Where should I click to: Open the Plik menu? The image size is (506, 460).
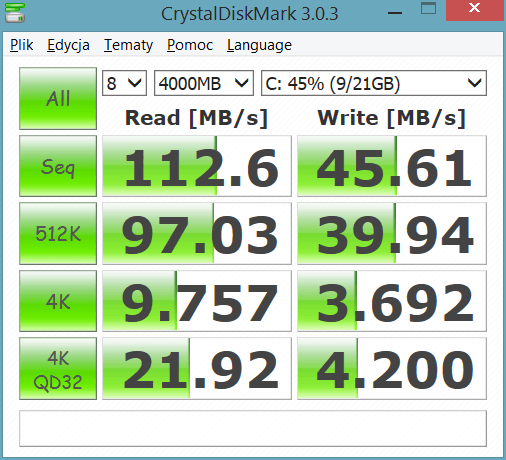click(x=22, y=45)
